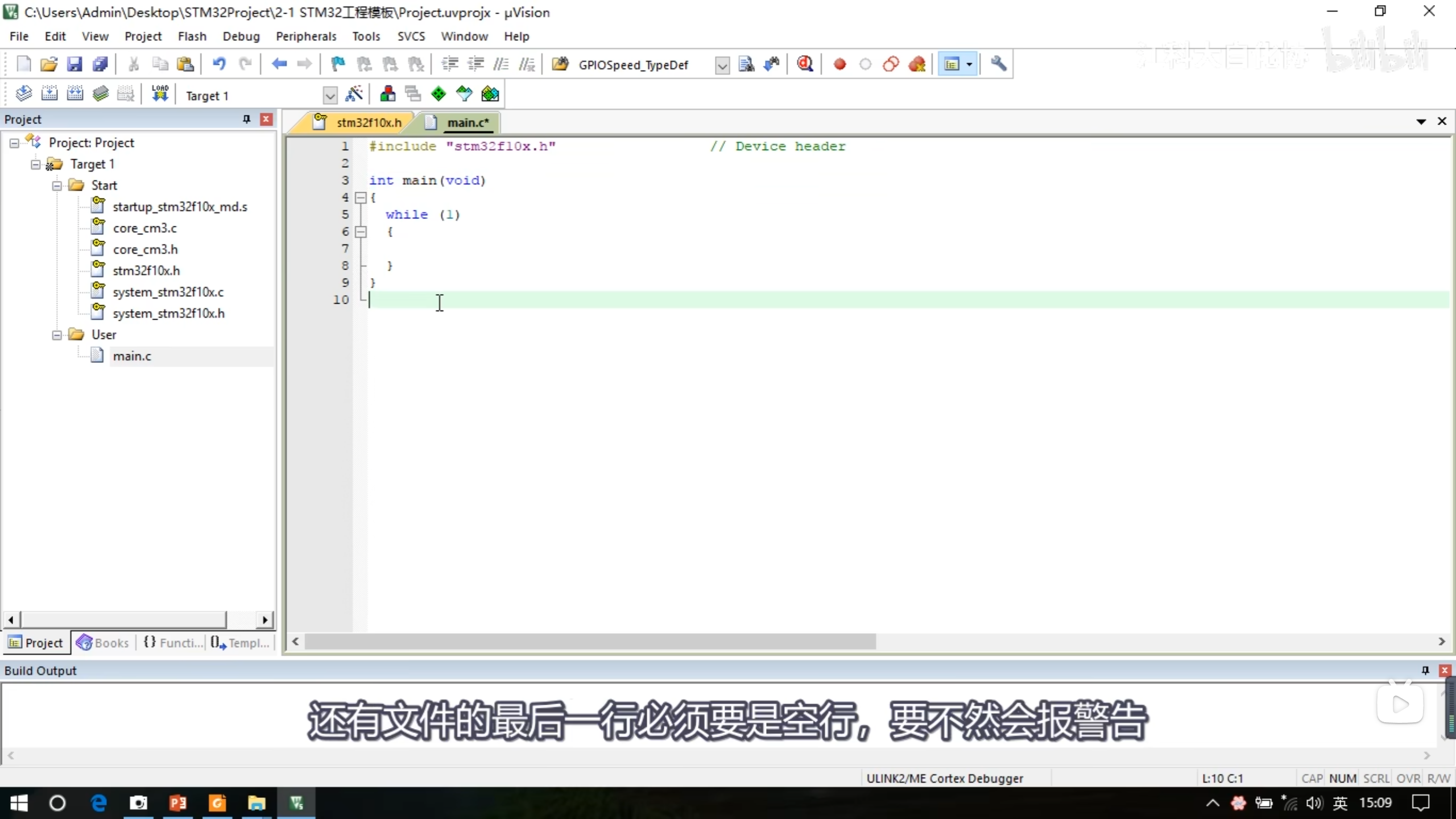This screenshot has height=819, width=1456.
Task: Open Options for Target magic wand icon
Action: point(354,94)
